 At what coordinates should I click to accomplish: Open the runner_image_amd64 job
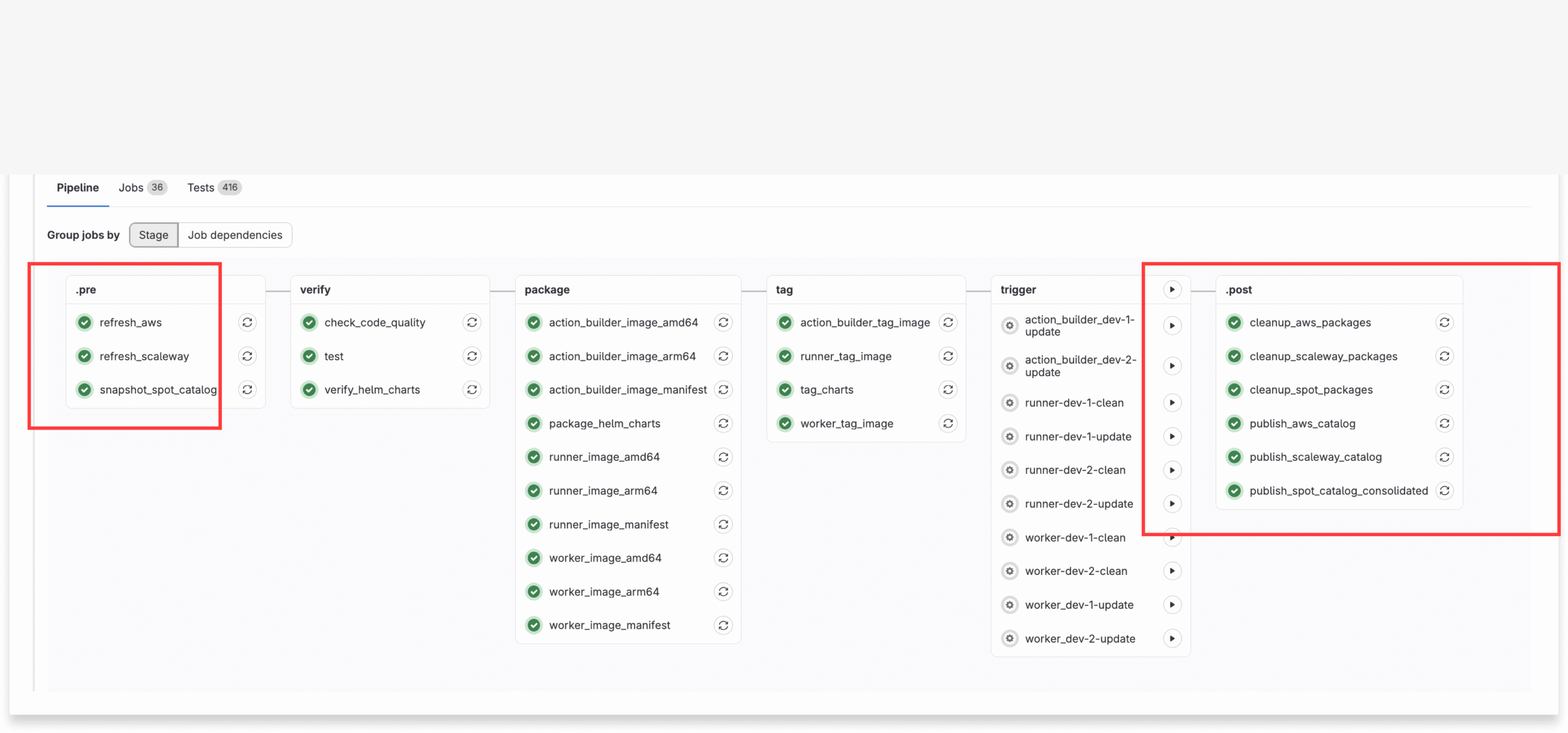[604, 457]
